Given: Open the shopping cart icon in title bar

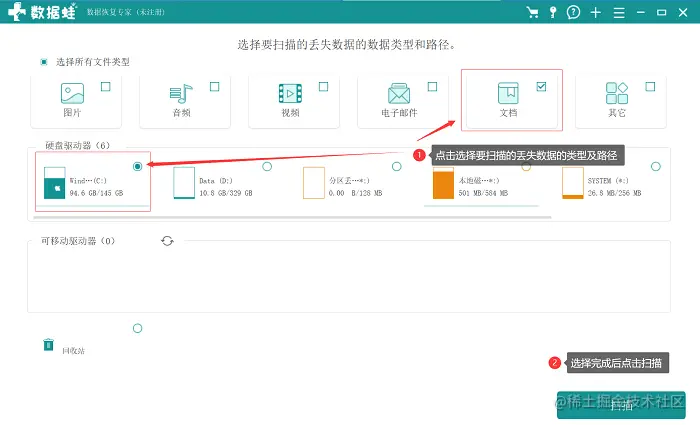Looking at the screenshot, I should [x=532, y=12].
